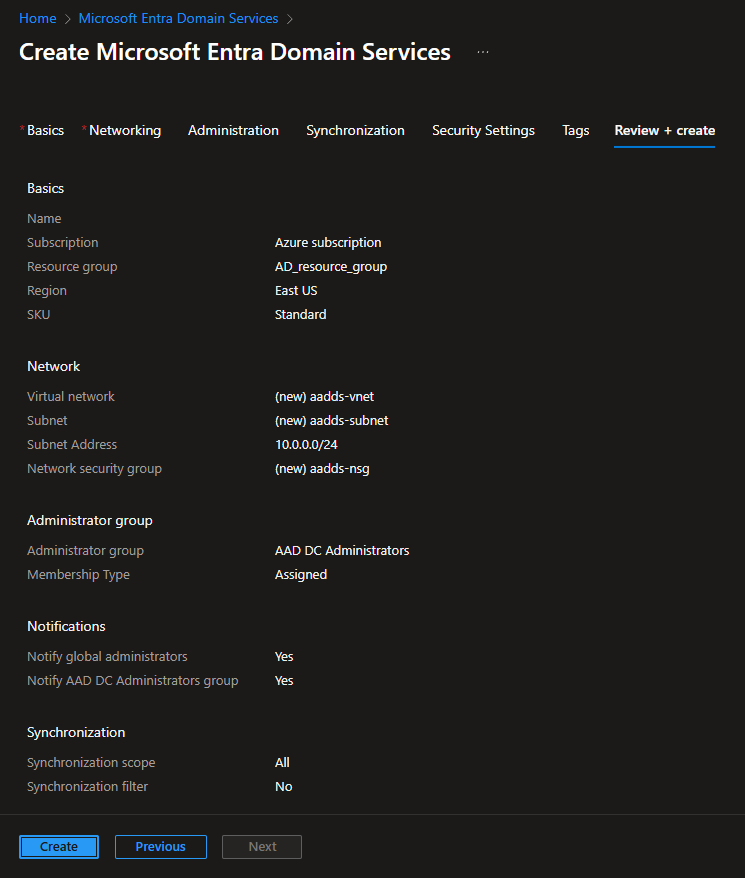The width and height of the screenshot is (745, 878).
Task: Select the Administration tab
Action: [233, 130]
